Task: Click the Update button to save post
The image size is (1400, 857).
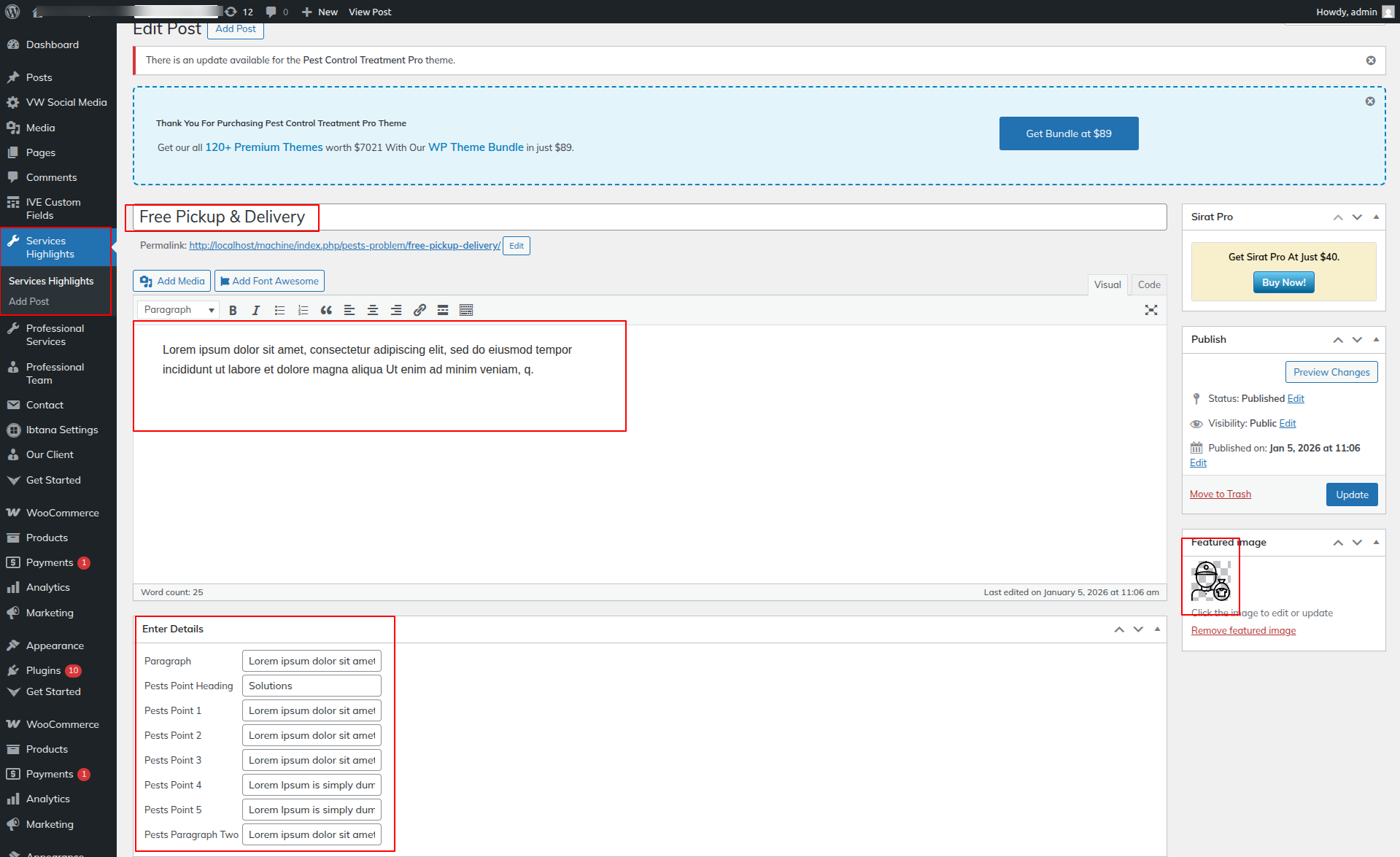Action: pyautogui.click(x=1352, y=495)
